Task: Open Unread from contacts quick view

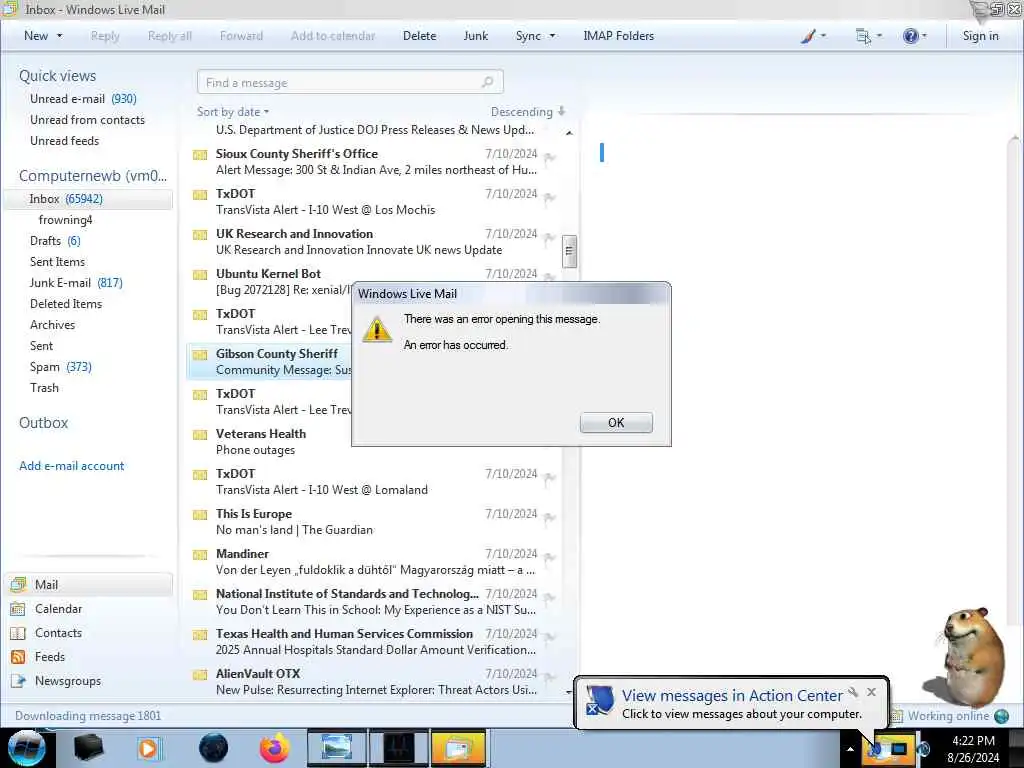Action: pos(88,120)
